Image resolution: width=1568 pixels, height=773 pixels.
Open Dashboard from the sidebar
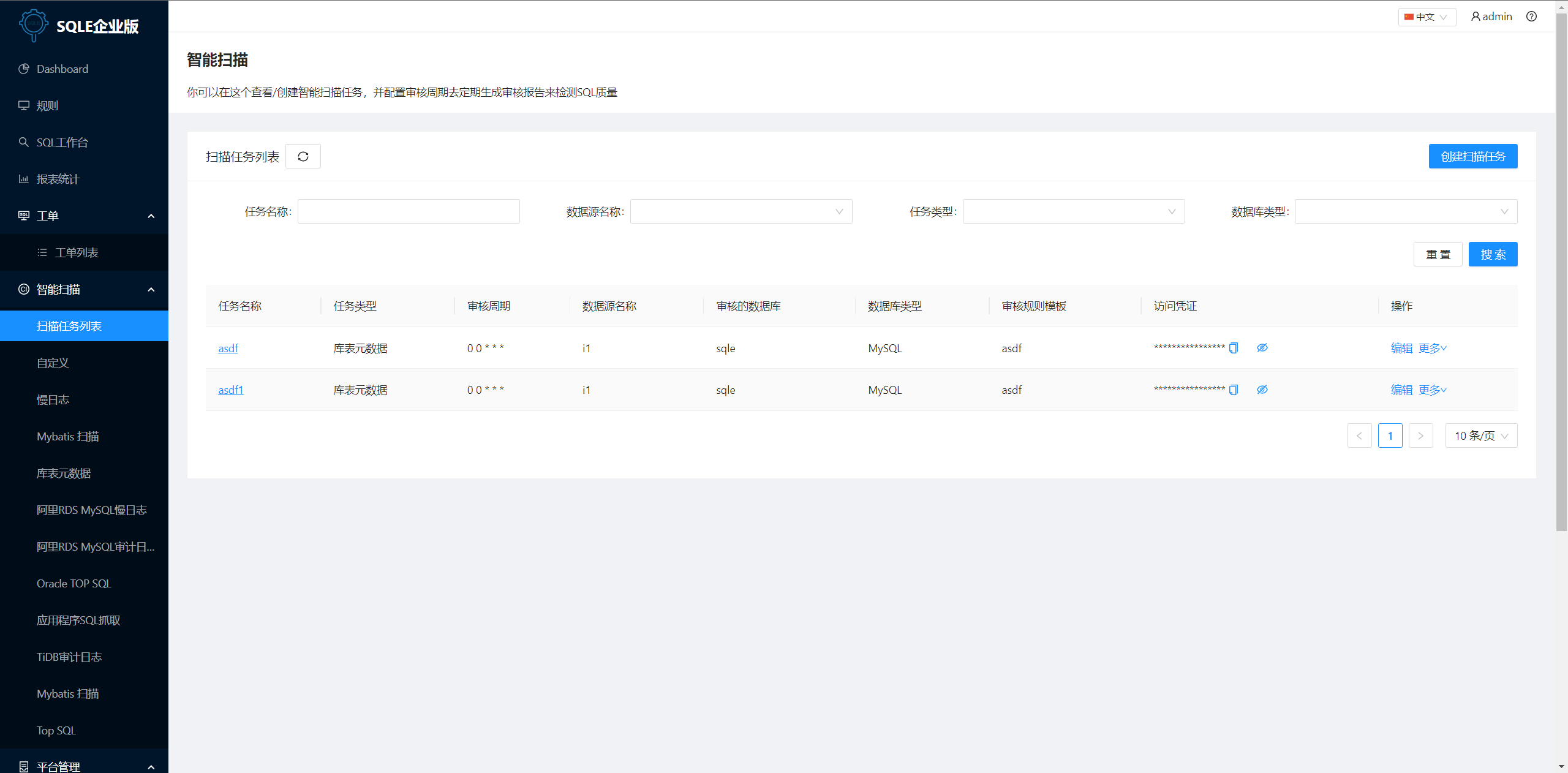click(85, 69)
